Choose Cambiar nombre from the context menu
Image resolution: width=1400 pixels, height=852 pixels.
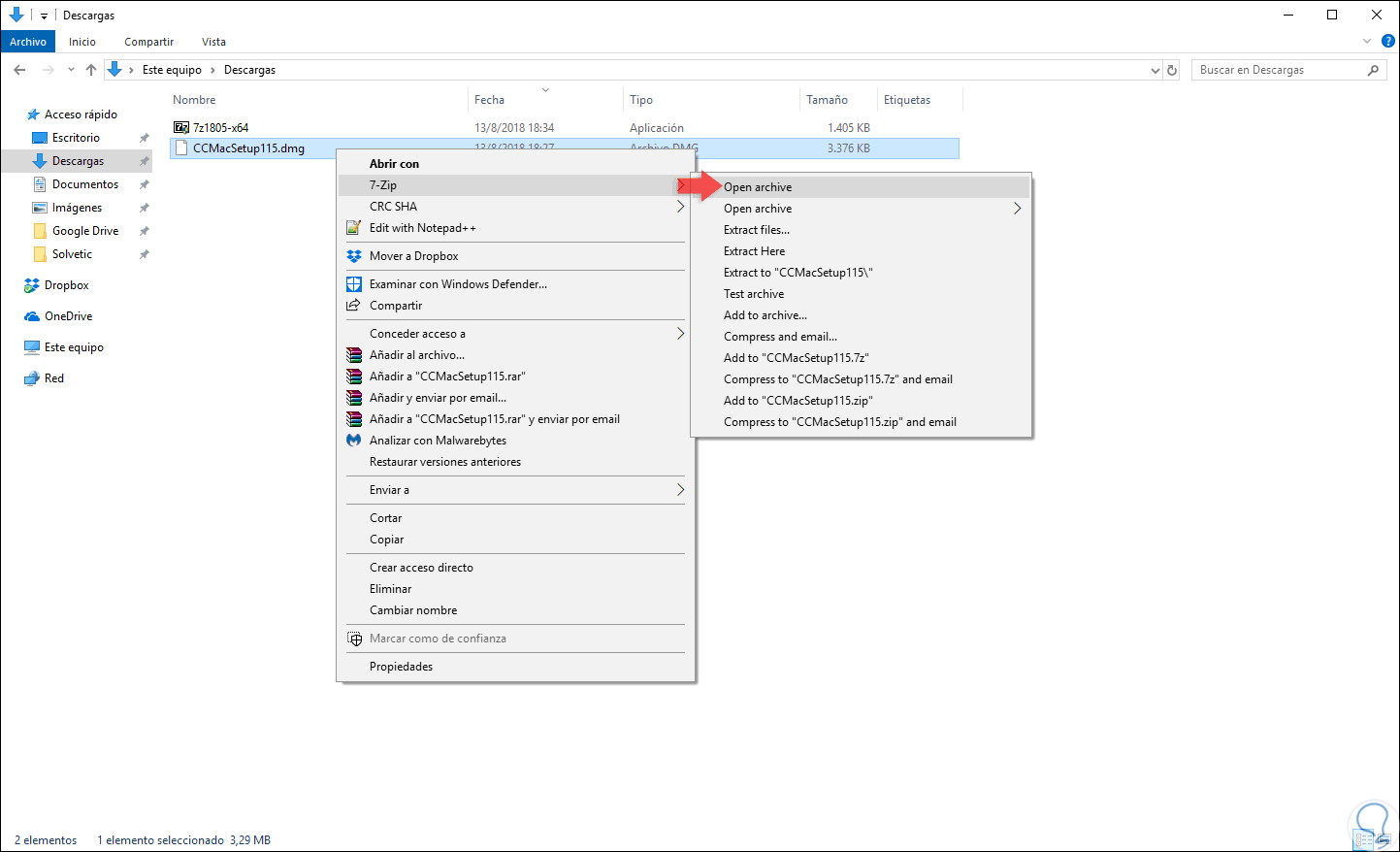(413, 610)
